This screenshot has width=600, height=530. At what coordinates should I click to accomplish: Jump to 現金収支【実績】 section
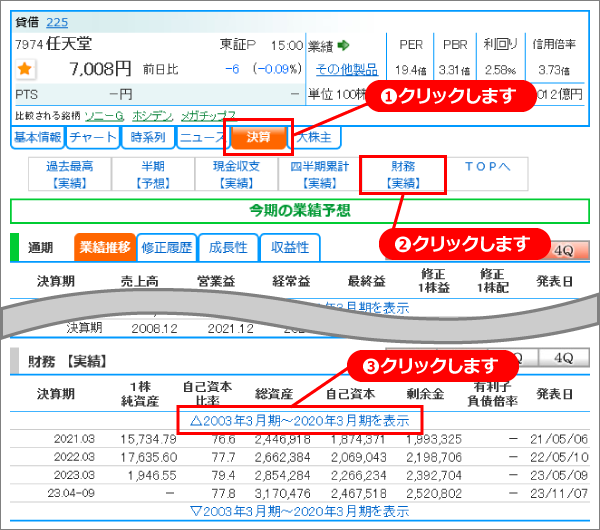coord(236,174)
